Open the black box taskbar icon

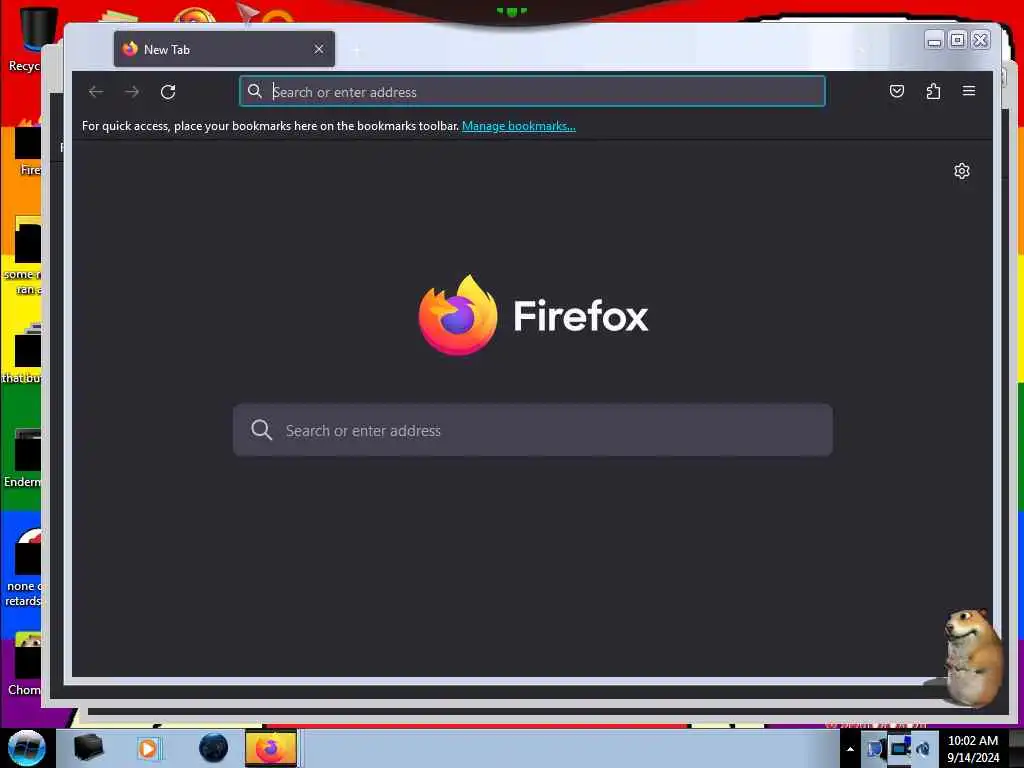point(88,748)
